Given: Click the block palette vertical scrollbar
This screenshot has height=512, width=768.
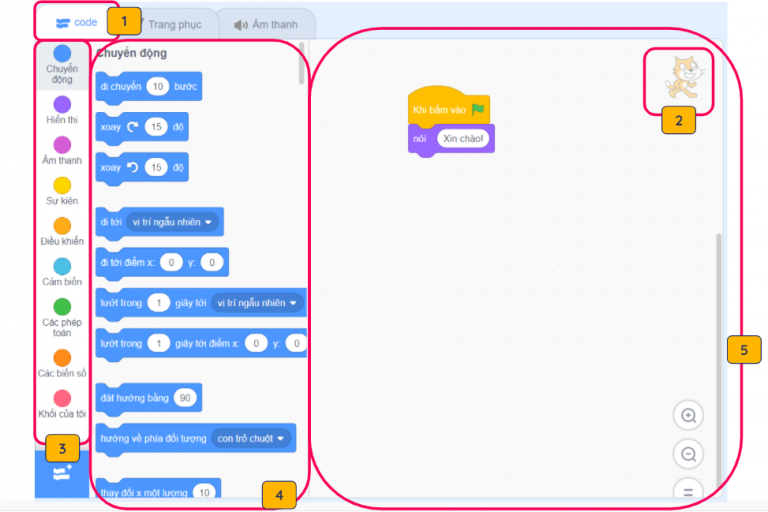Looking at the screenshot, I should (x=302, y=65).
